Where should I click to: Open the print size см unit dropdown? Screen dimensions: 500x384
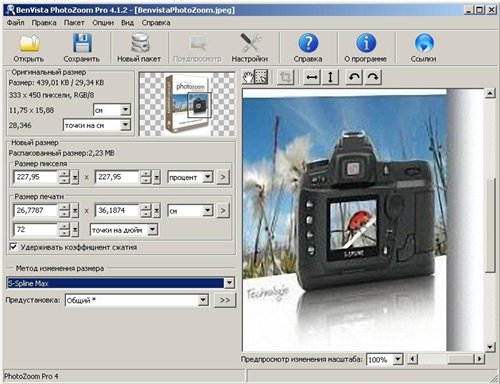(x=207, y=210)
